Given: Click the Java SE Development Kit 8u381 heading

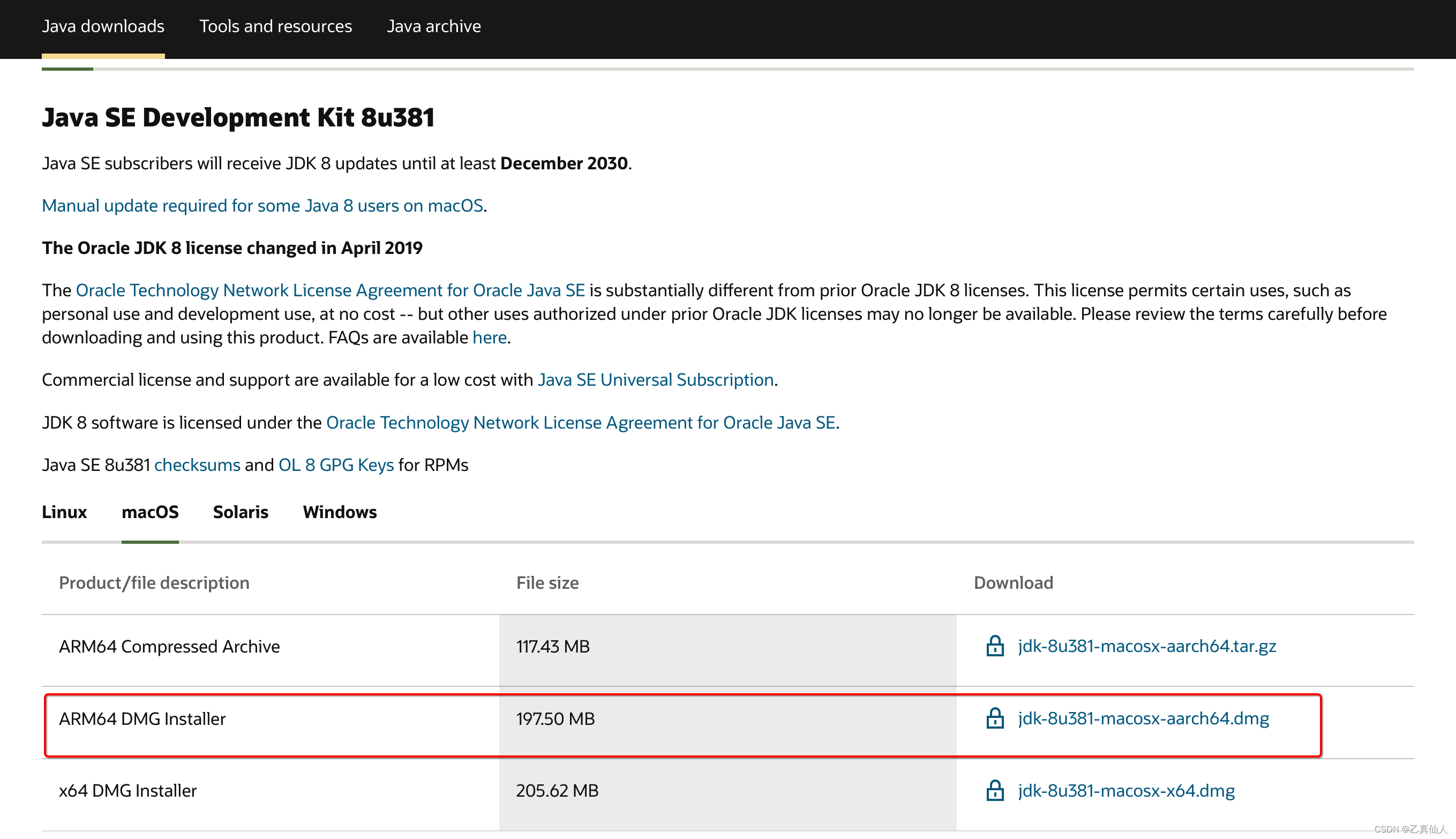Looking at the screenshot, I should point(237,117).
